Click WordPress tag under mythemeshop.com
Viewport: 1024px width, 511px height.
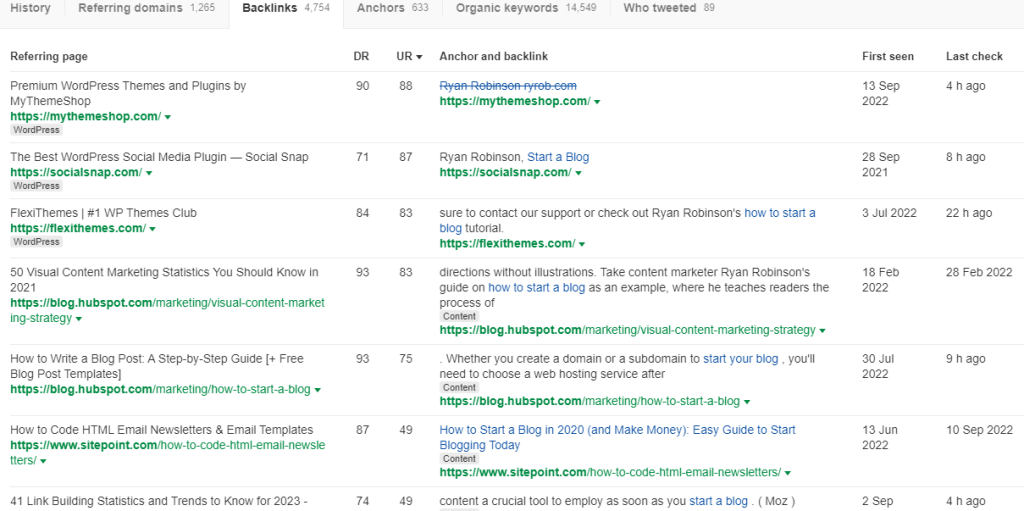click(36, 130)
